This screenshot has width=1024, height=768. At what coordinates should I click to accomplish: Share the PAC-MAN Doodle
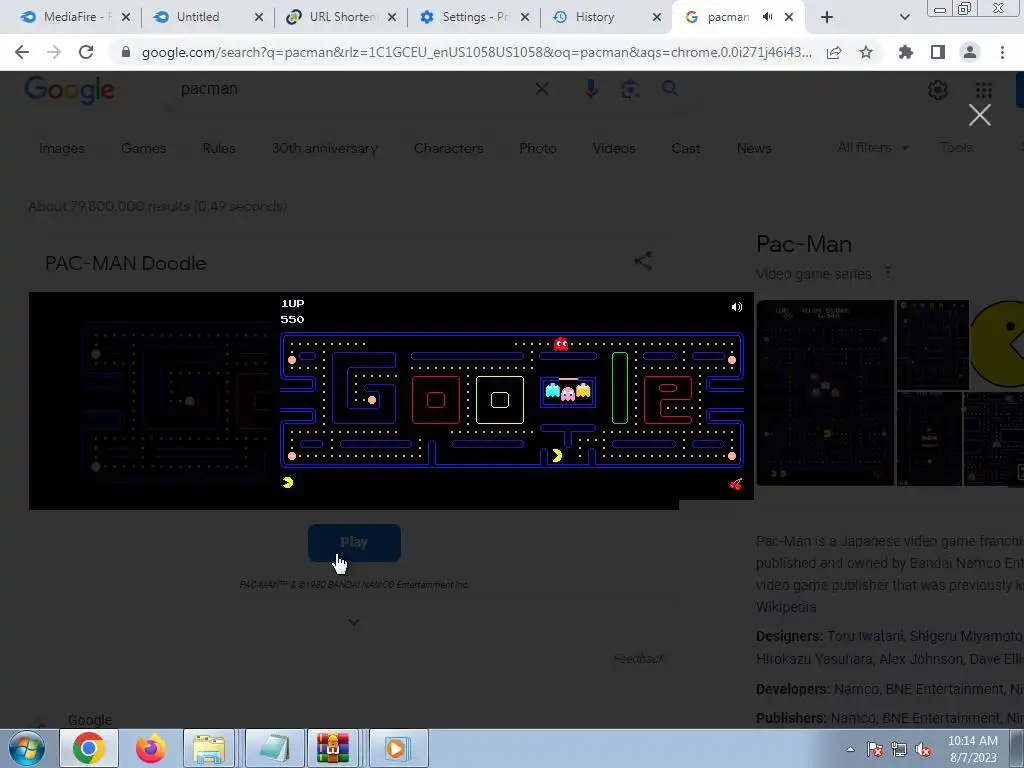point(643,261)
